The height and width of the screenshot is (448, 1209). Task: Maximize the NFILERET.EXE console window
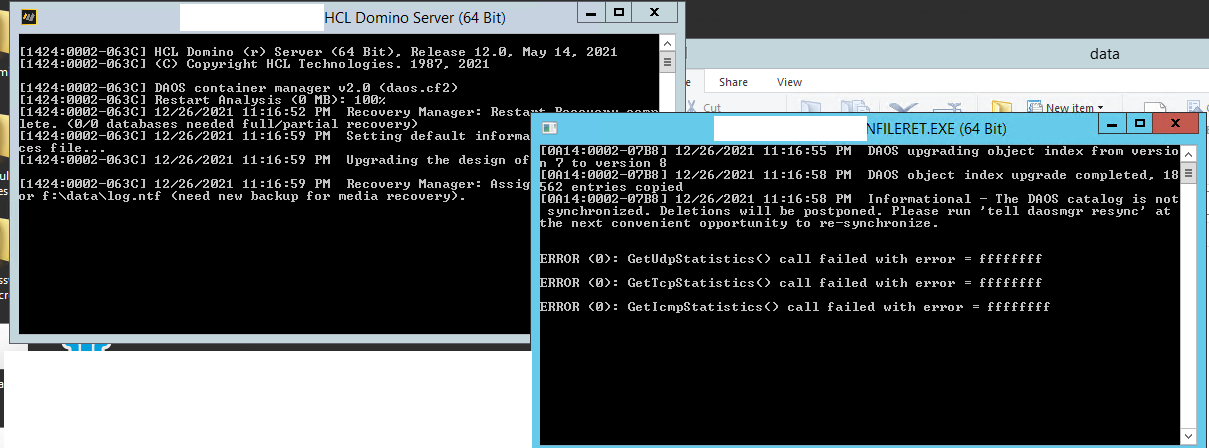[1138, 123]
